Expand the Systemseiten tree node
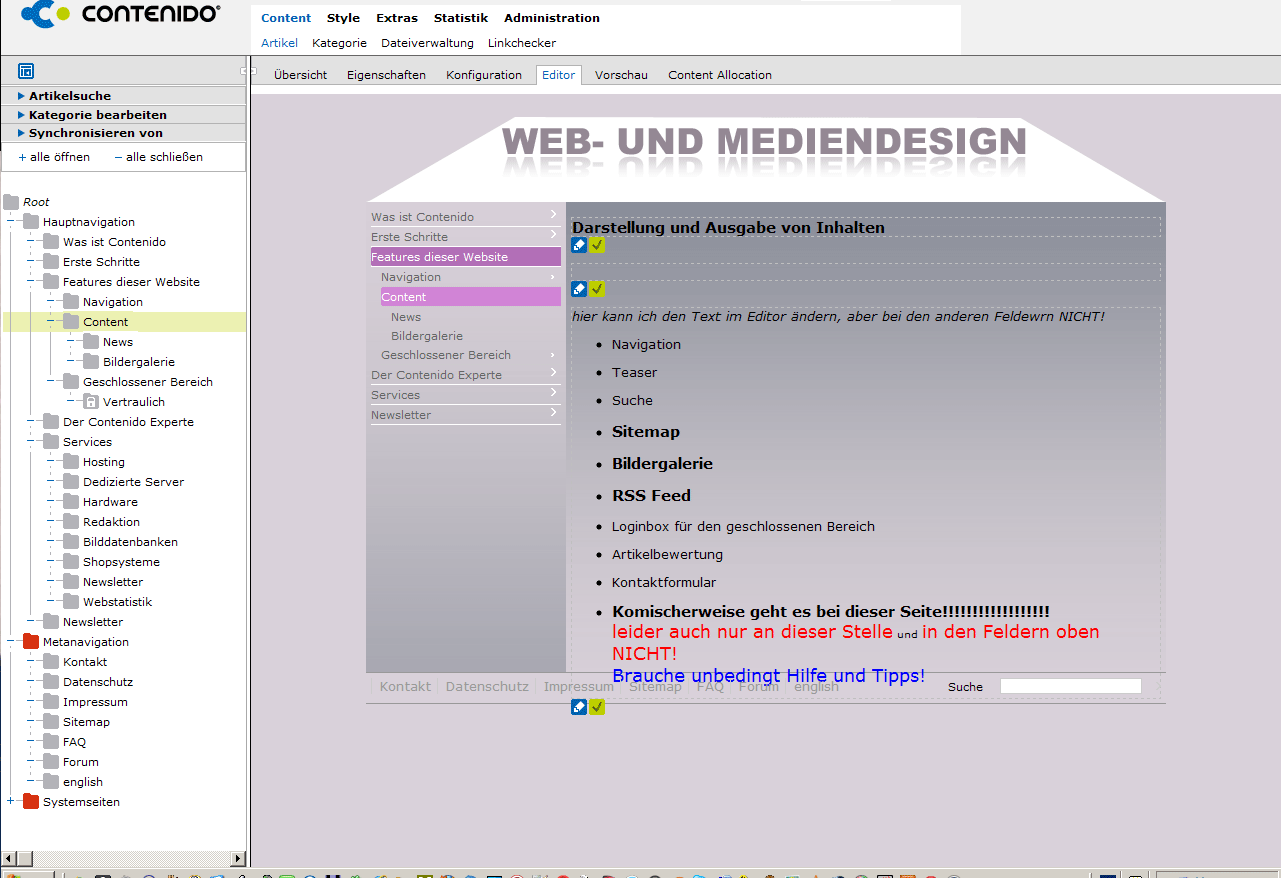Image resolution: width=1281 pixels, height=878 pixels. pyautogui.click(x=11, y=802)
